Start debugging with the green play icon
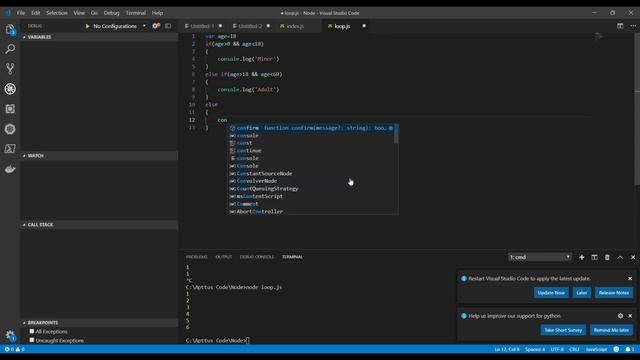The image size is (640, 360). [x=87, y=26]
